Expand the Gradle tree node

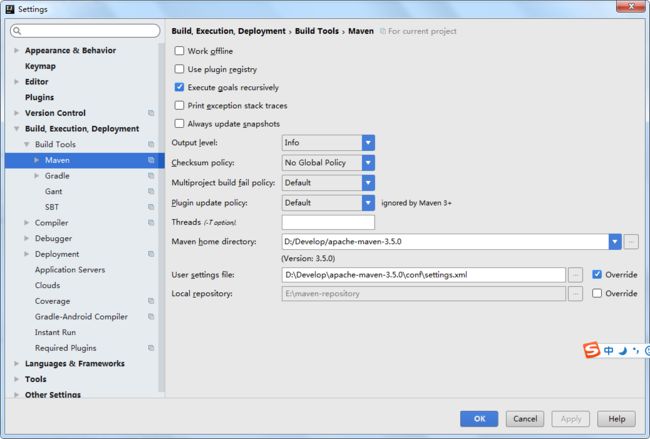36,176
